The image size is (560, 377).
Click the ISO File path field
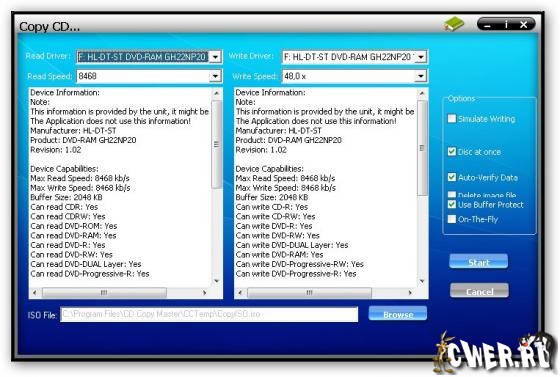click(209, 314)
